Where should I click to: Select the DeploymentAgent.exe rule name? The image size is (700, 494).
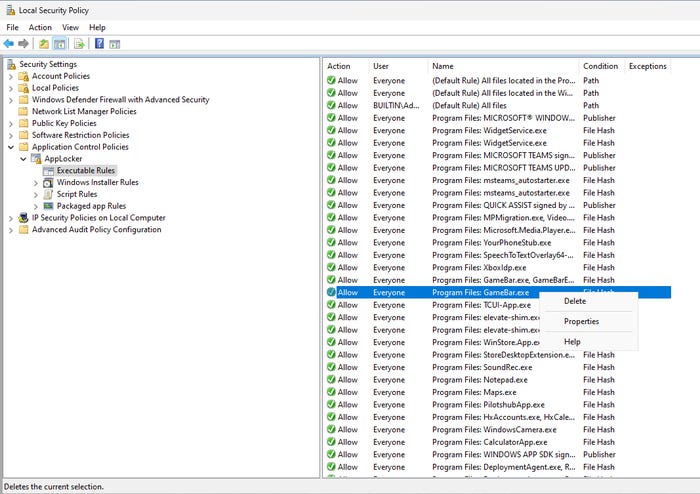(504, 467)
